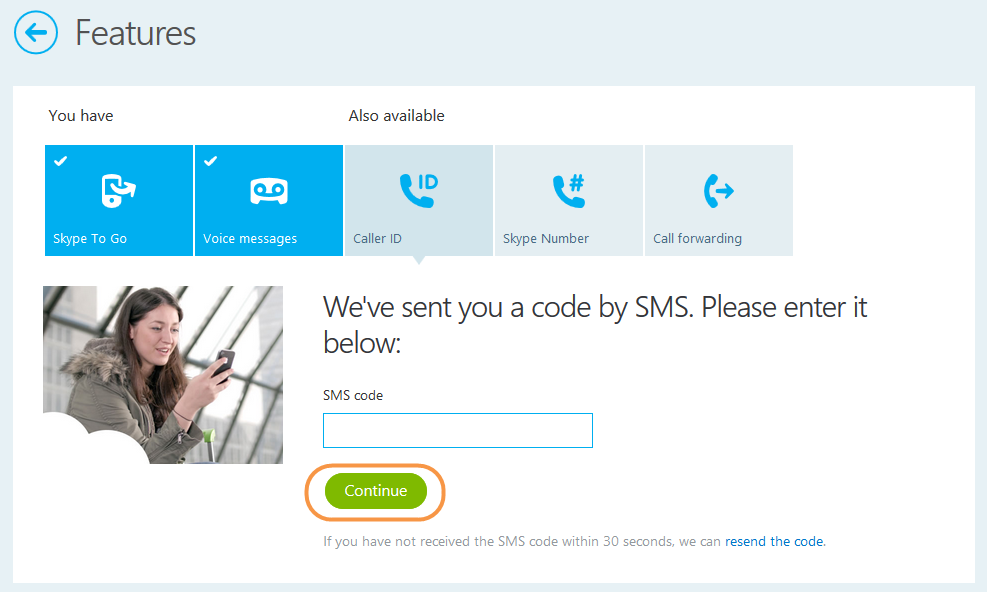Select the Skype To Go phone icon

[x=118, y=190]
